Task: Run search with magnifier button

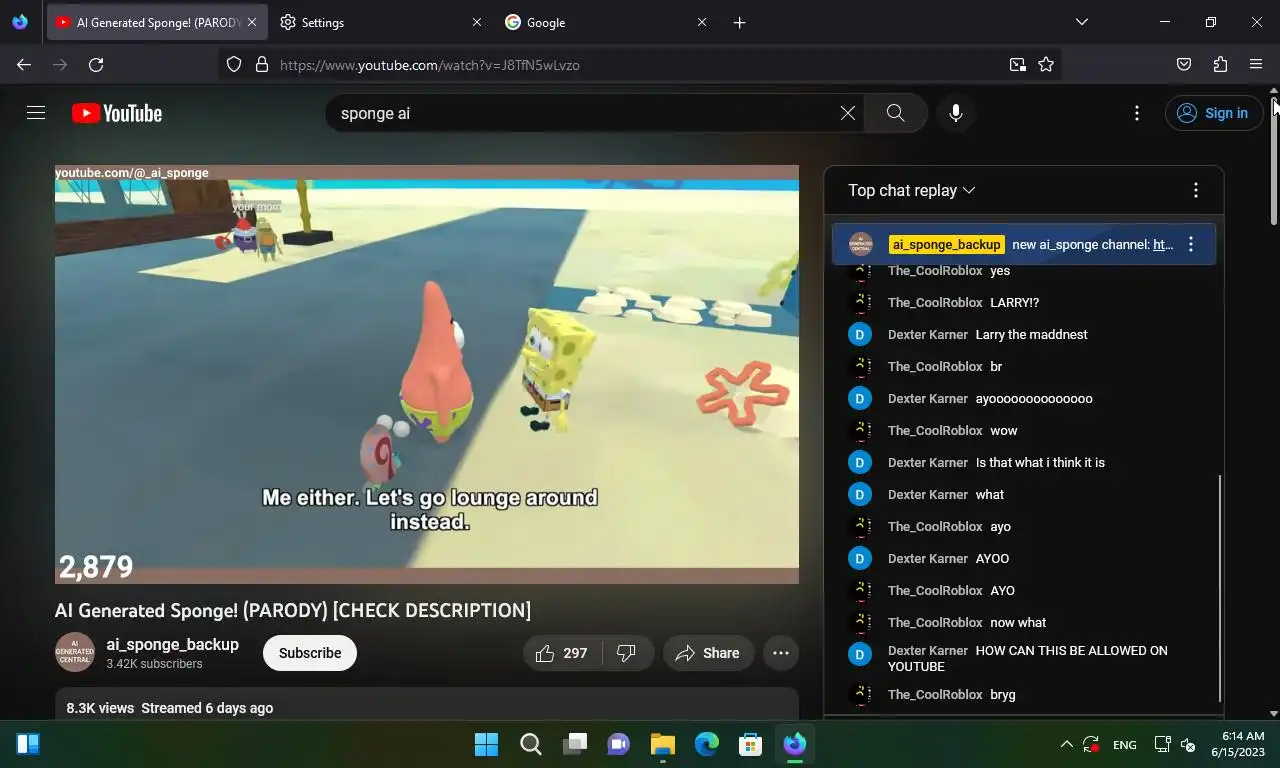Action: click(895, 113)
